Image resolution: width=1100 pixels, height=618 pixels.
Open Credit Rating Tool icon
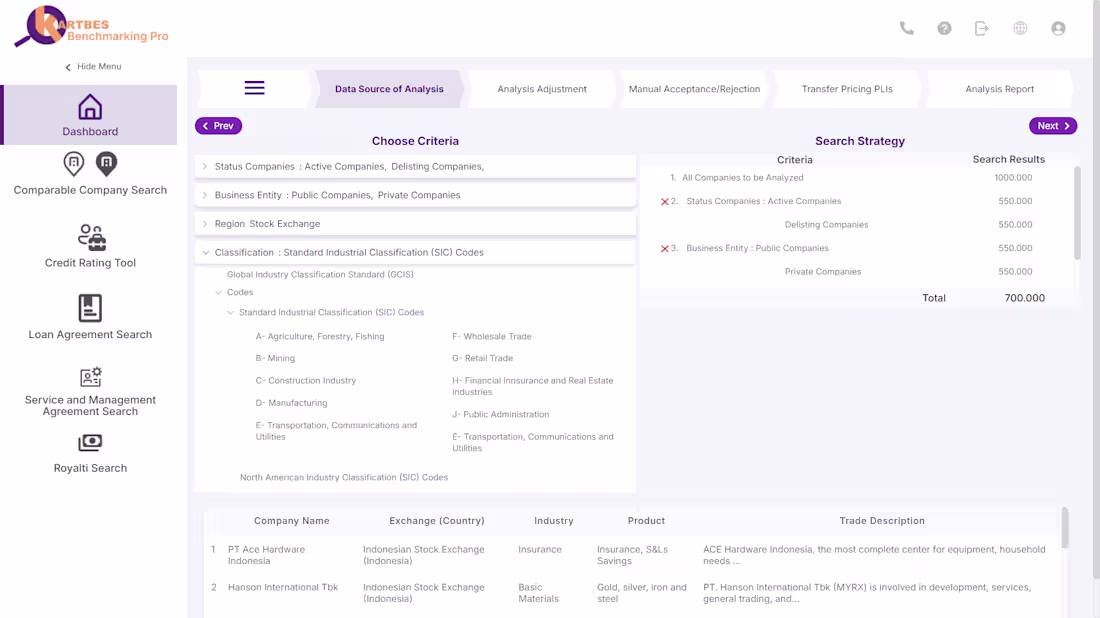pos(91,237)
